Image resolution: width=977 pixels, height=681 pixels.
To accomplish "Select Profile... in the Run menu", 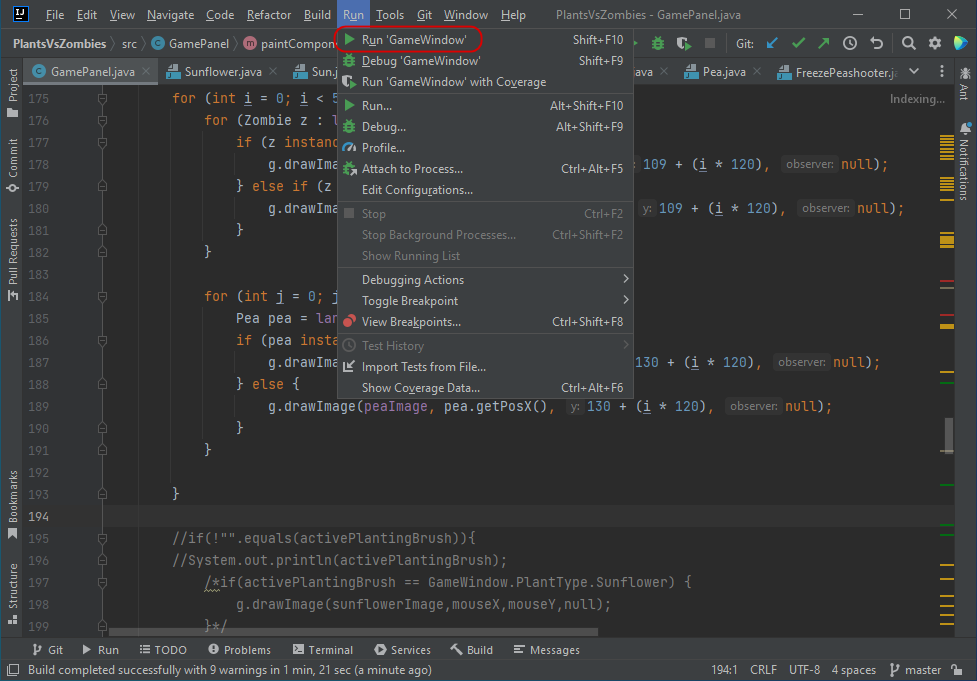I will coord(485,148).
